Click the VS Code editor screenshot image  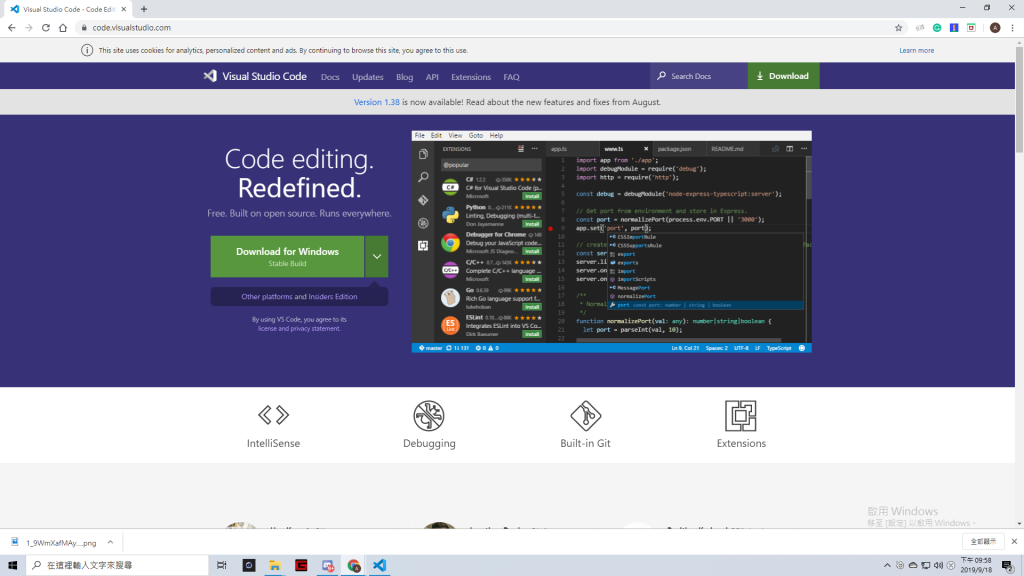(x=611, y=242)
